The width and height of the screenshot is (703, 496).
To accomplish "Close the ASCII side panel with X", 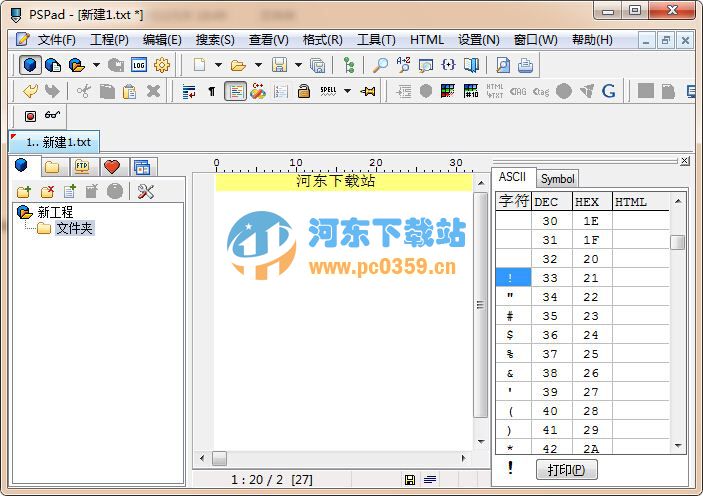I will pyautogui.click(x=684, y=161).
